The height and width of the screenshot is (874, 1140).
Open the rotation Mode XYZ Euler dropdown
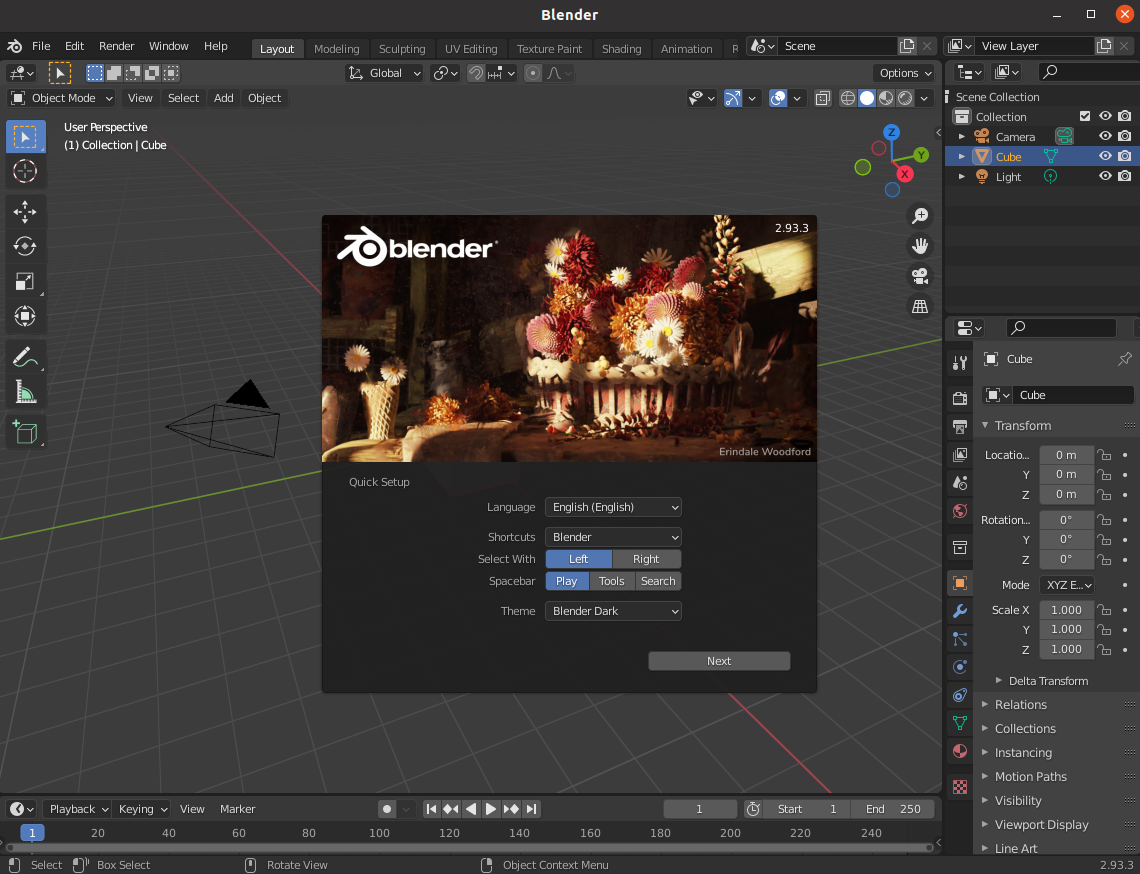(x=1067, y=585)
